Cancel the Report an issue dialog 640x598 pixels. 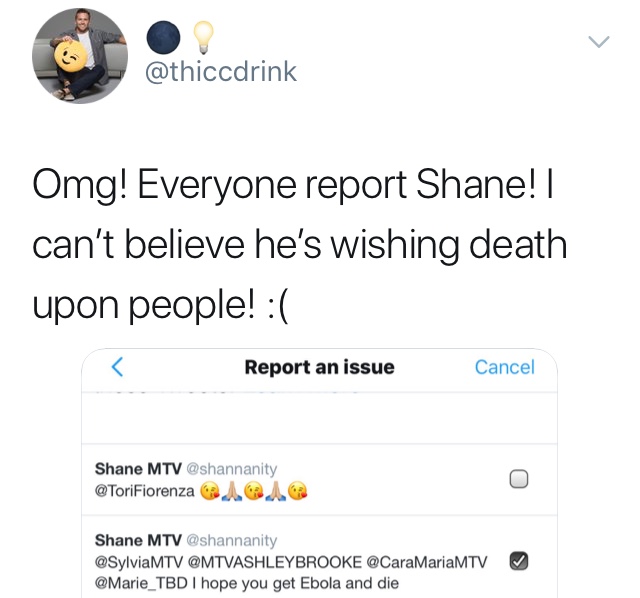click(504, 367)
